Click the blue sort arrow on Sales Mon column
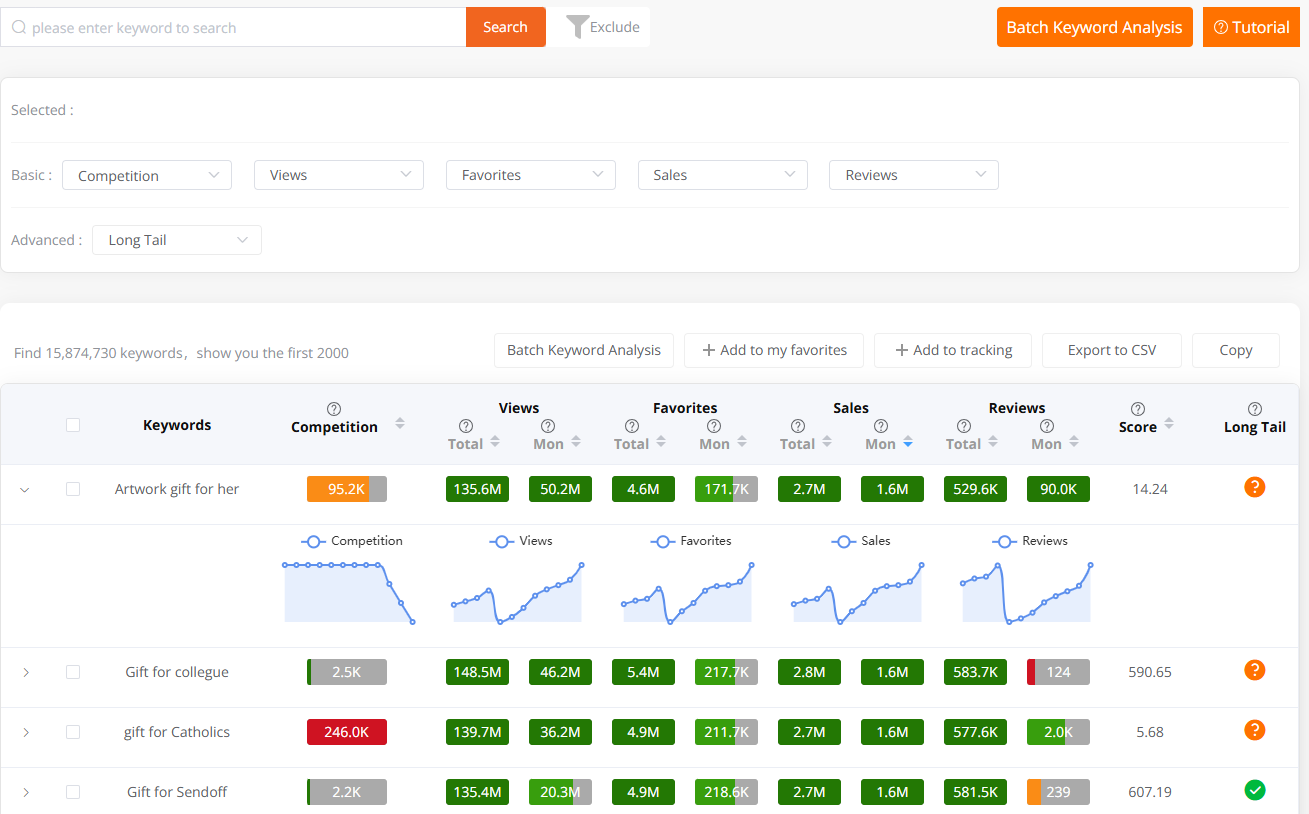This screenshot has width=1309, height=814. click(907, 442)
